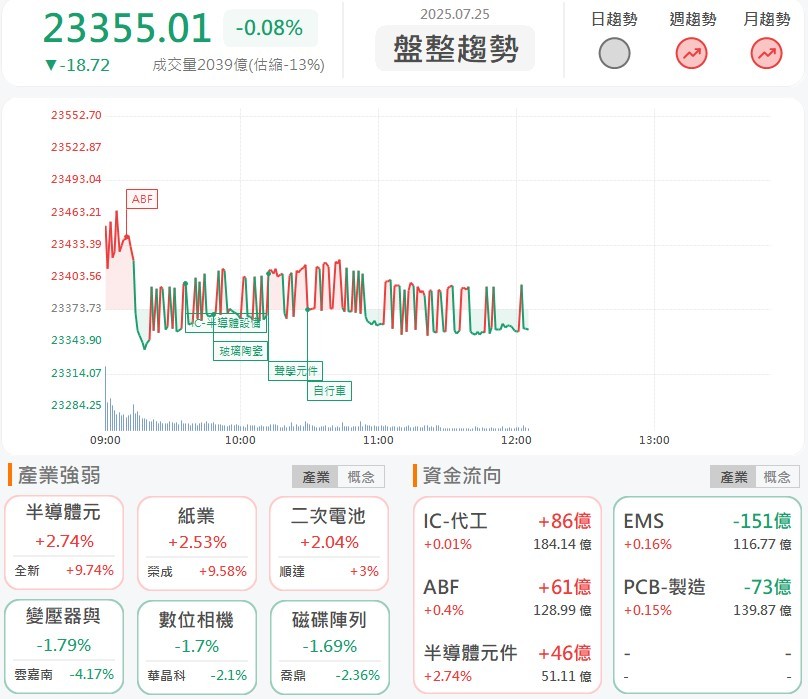The image size is (808, 699).
Task: Click the IC-代工 +86億 fund flow row
Action: [508, 531]
